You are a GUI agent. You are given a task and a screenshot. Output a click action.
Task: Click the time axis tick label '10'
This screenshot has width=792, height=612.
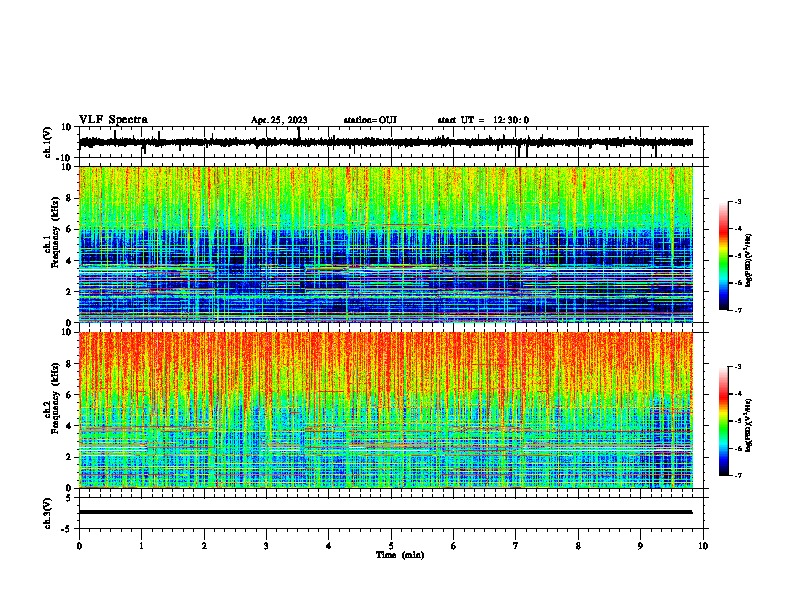(x=703, y=546)
